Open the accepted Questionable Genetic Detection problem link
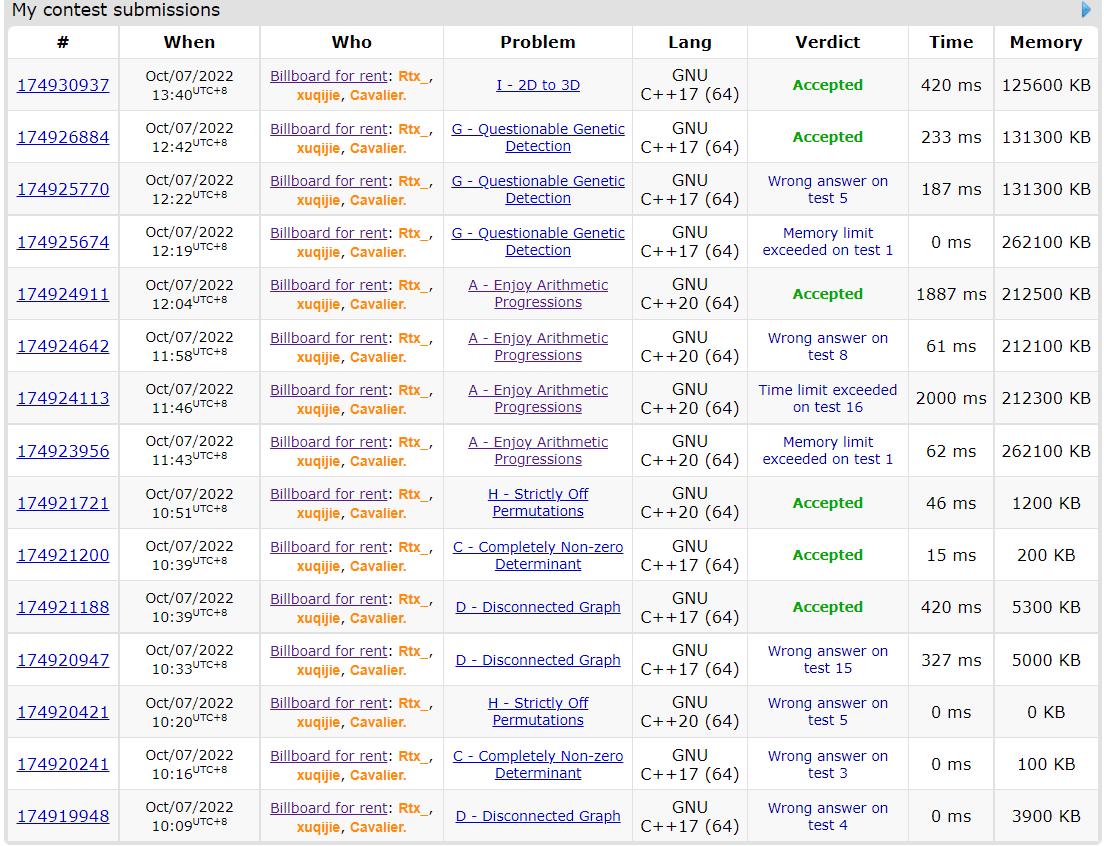The height and width of the screenshot is (846, 1104). [538, 137]
